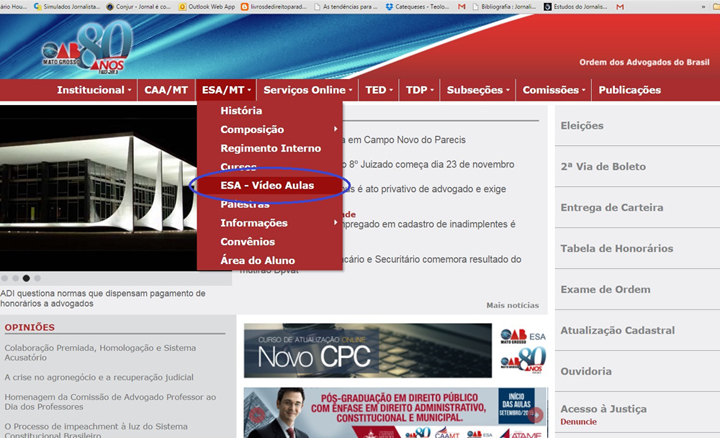This screenshot has width=720, height=438.
Task: Open Atualização Cadastral link
Action: pos(618,330)
